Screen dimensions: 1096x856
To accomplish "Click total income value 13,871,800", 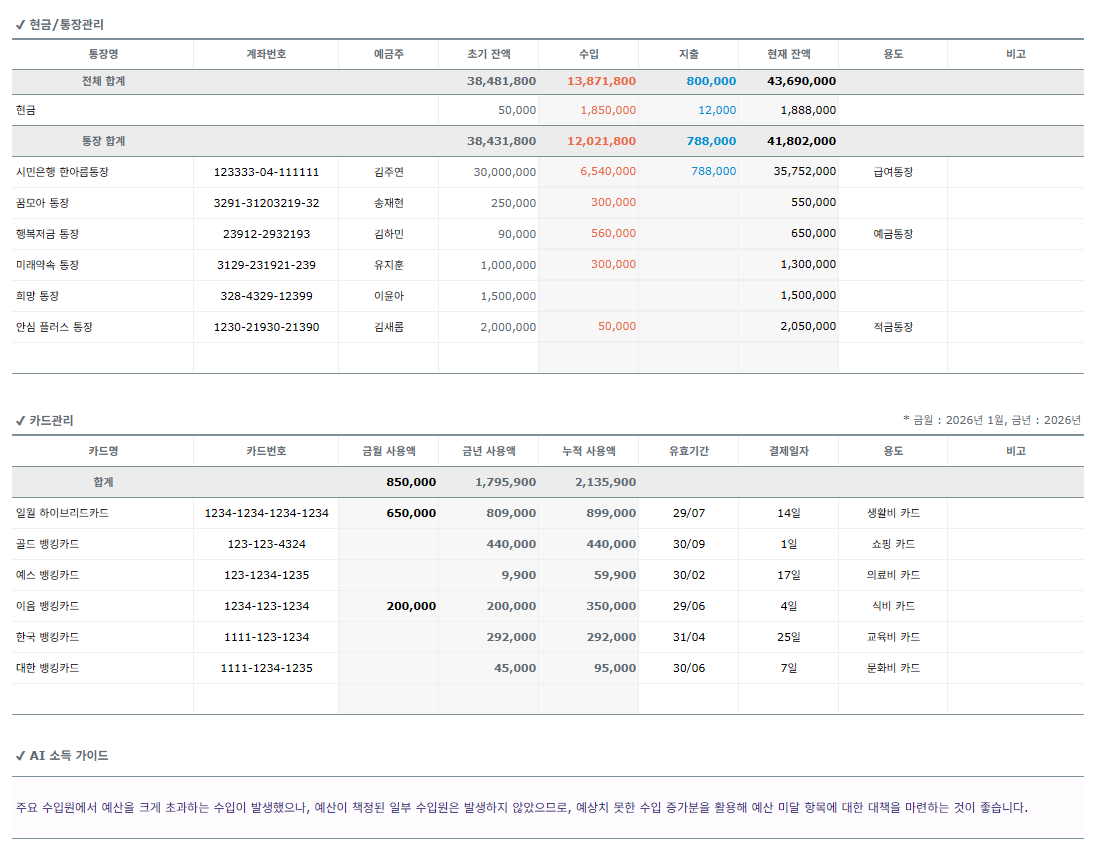I will click(601, 81).
